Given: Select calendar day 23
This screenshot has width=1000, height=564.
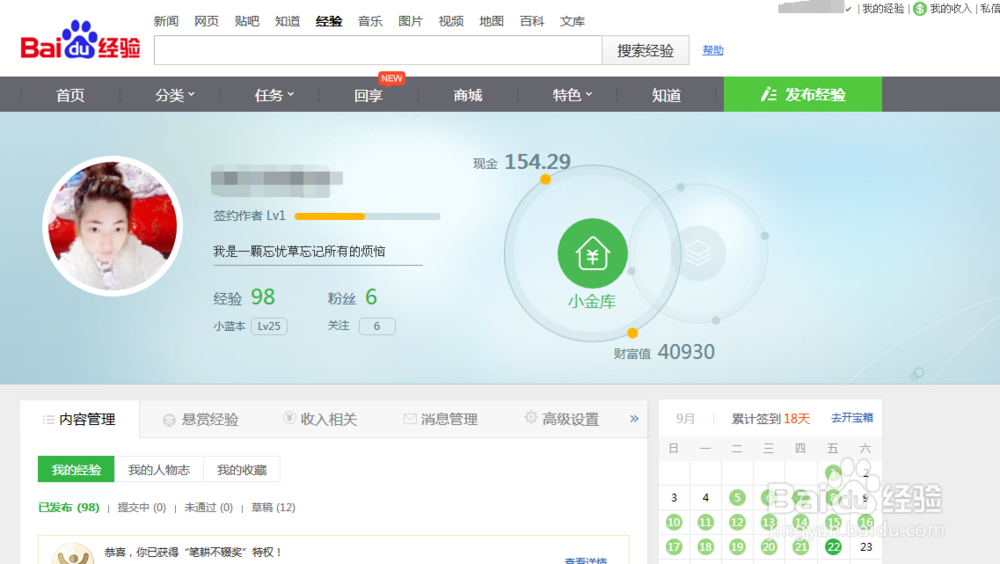Looking at the screenshot, I should pyautogui.click(x=865, y=547).
